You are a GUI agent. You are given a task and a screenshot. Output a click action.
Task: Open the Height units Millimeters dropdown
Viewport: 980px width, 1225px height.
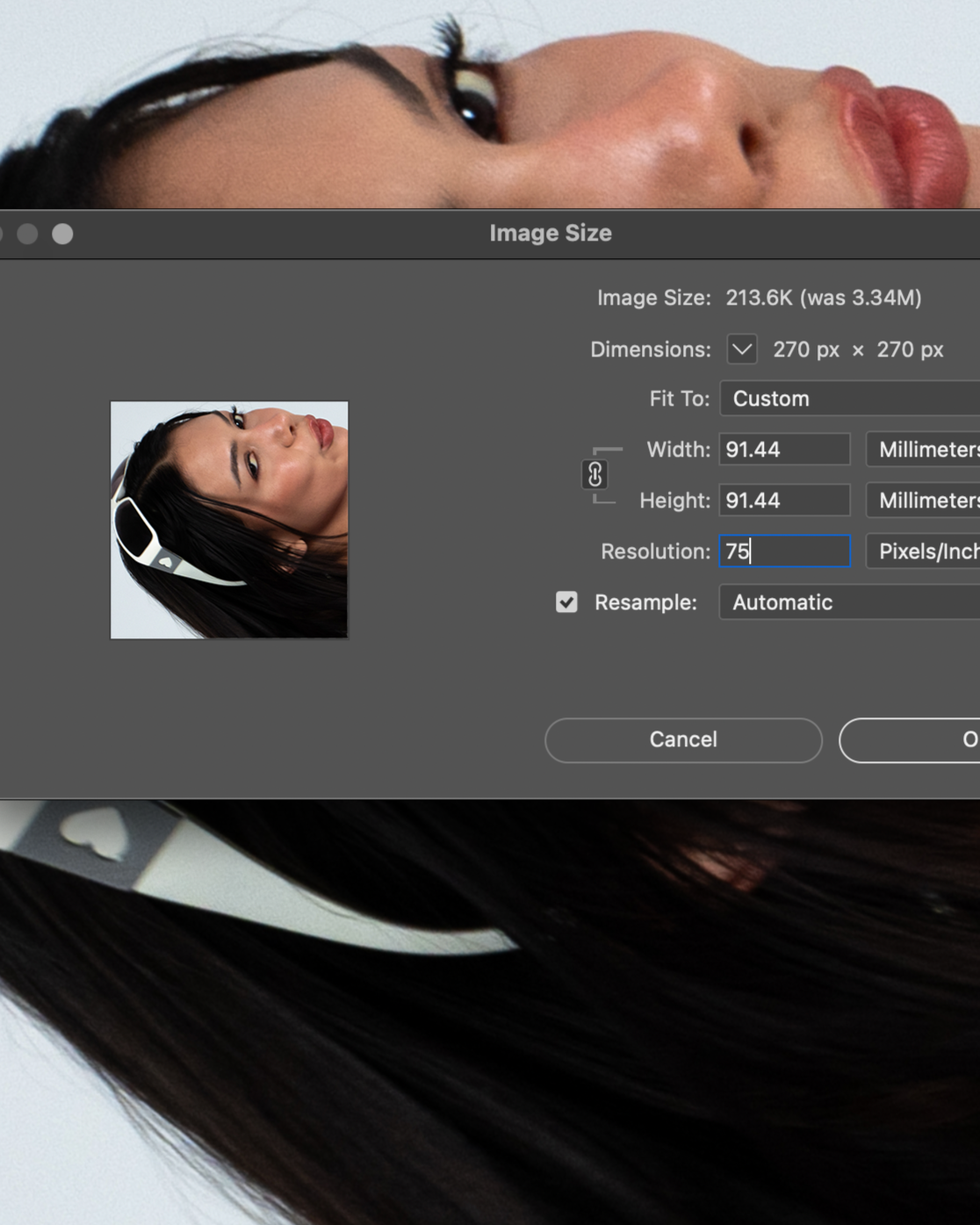(x=923, y=501)
